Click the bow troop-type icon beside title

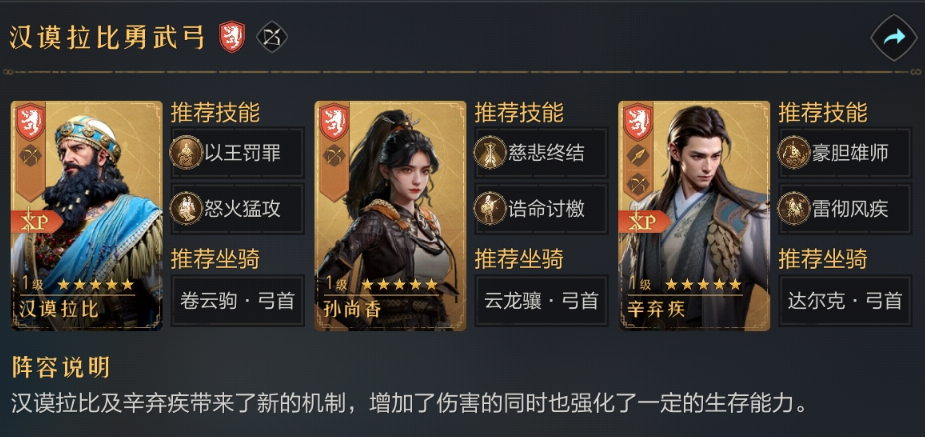point(272,37)
